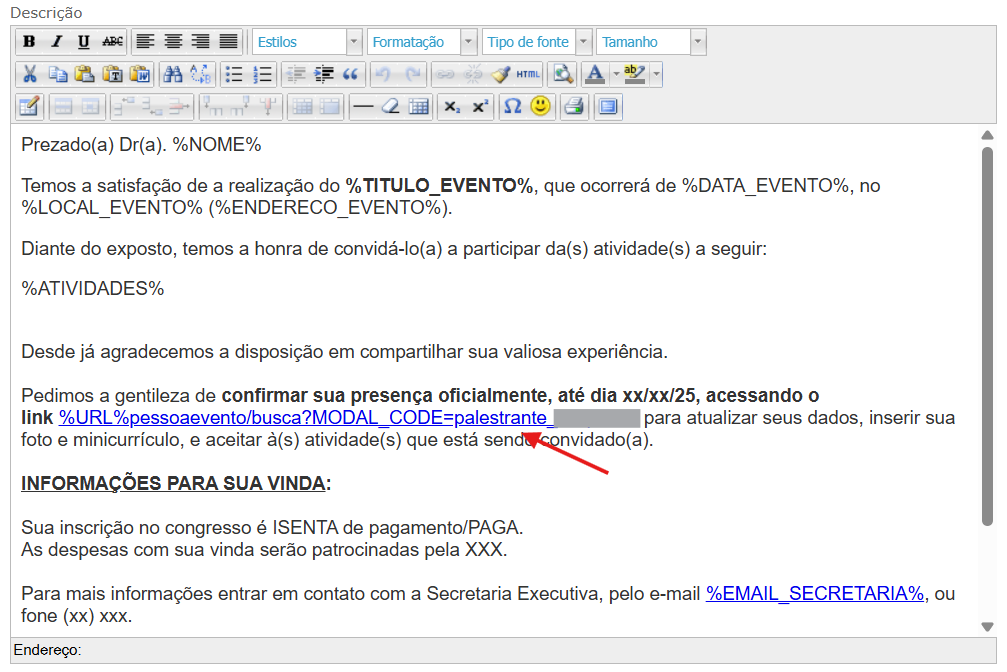Align text to the right
The height and width of the screenshot is (672, 1007).
pyautogui.click(x=200, y=42)
